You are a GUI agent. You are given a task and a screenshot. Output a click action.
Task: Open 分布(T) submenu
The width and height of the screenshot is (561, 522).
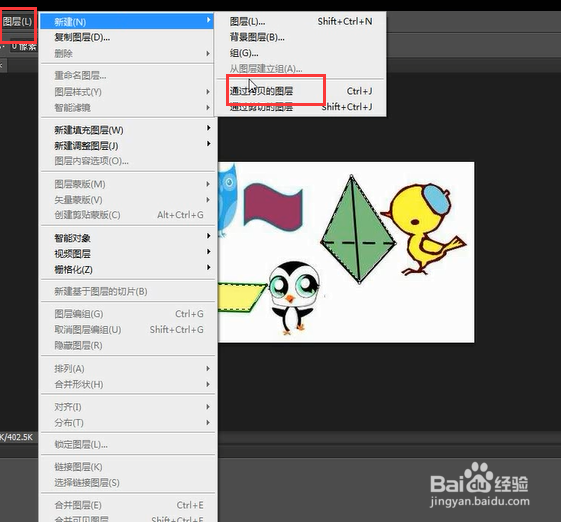click(x=127, y=423)
